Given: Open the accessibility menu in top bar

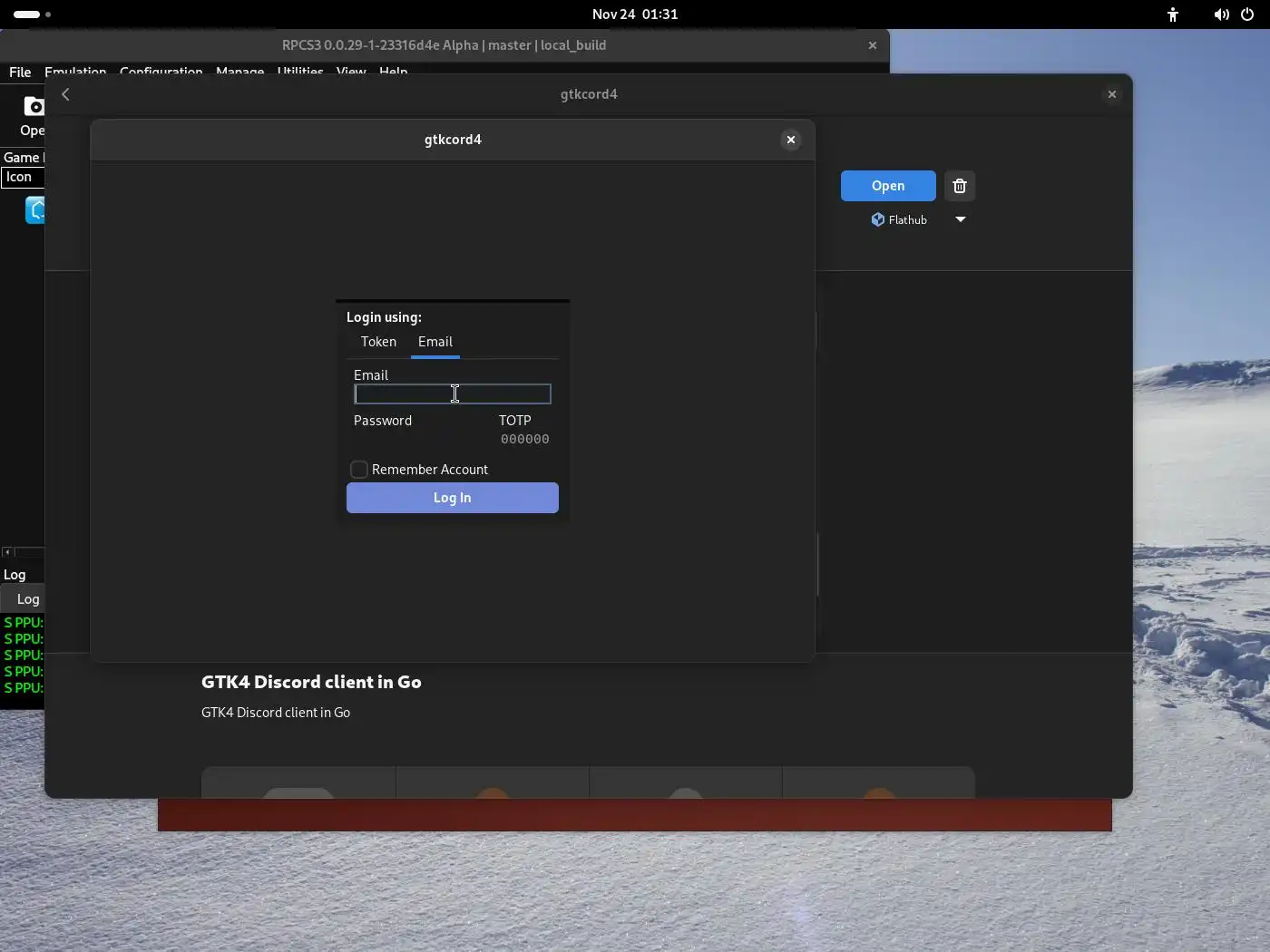Looking at the screenshot, I should point(1173,15).
